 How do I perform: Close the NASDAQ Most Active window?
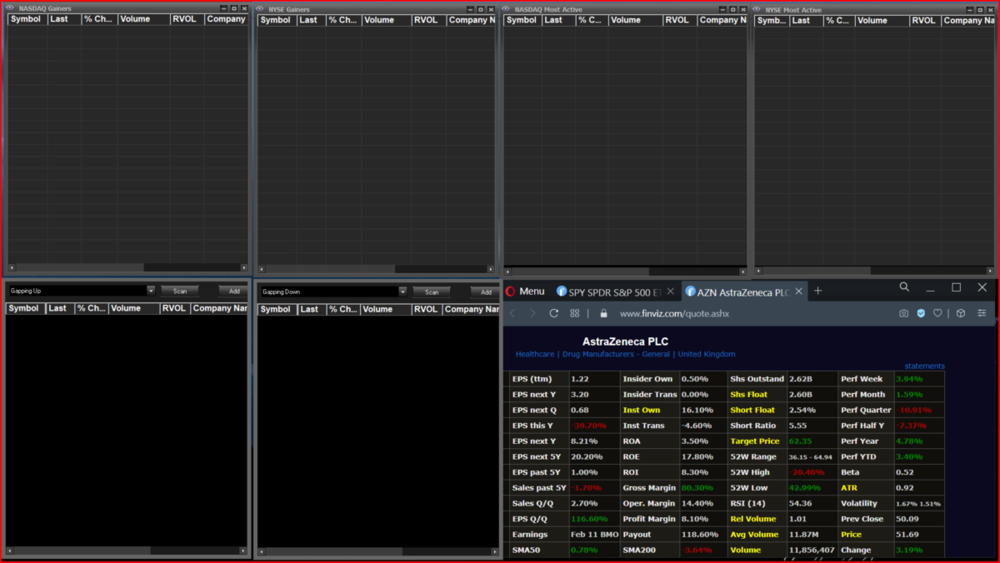743,10
